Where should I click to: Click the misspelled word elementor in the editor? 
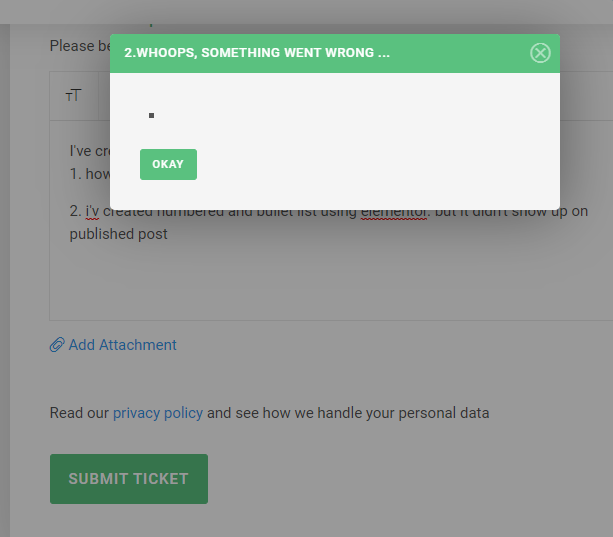pos(394,212)
